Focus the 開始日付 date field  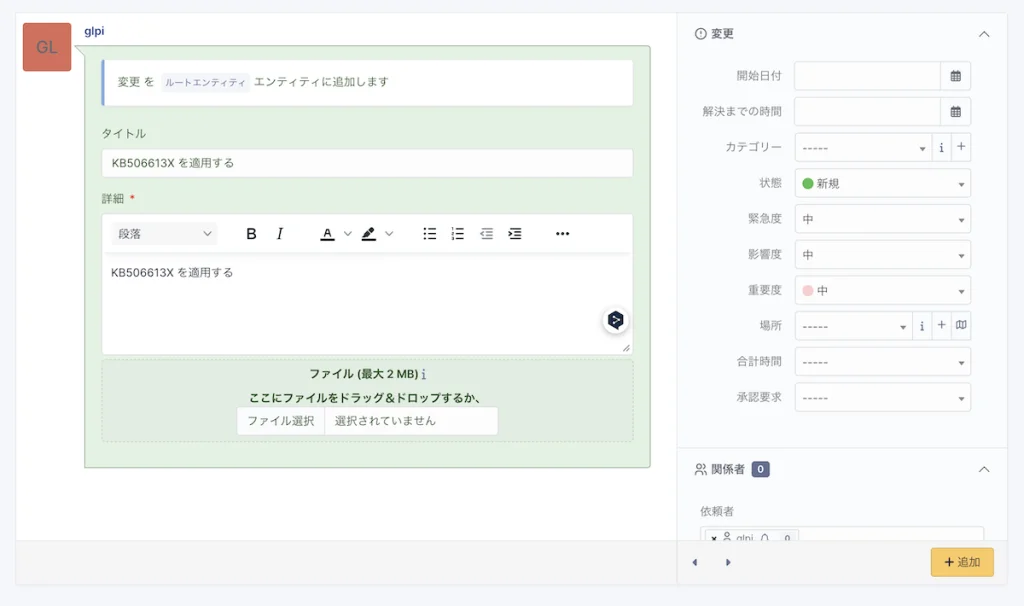(867, 76)
